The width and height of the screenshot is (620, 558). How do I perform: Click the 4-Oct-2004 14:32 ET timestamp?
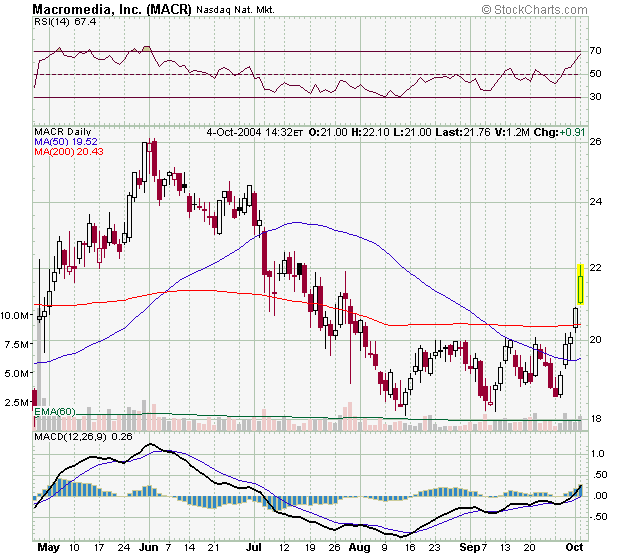click(x=255, y=132)
